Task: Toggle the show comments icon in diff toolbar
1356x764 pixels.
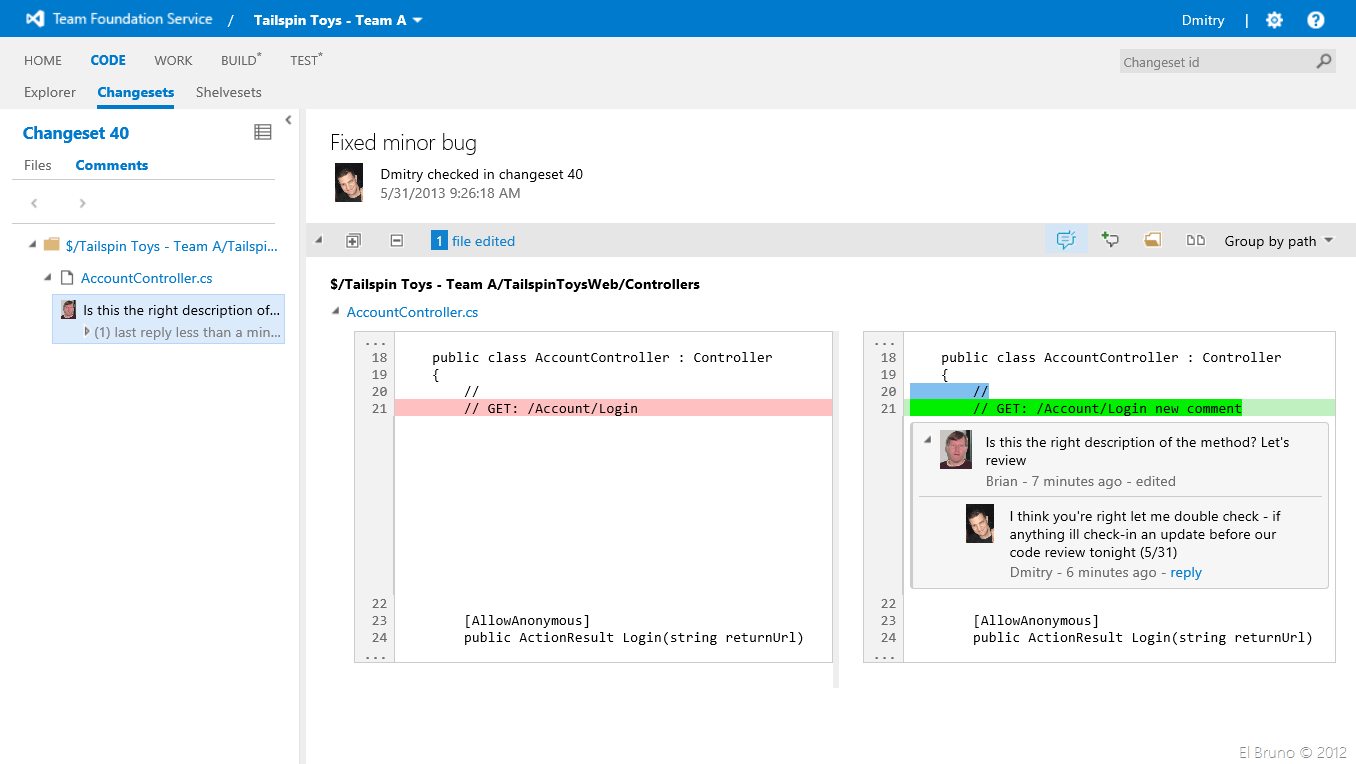Action: pyautogui.click(x=1066, y=240)
